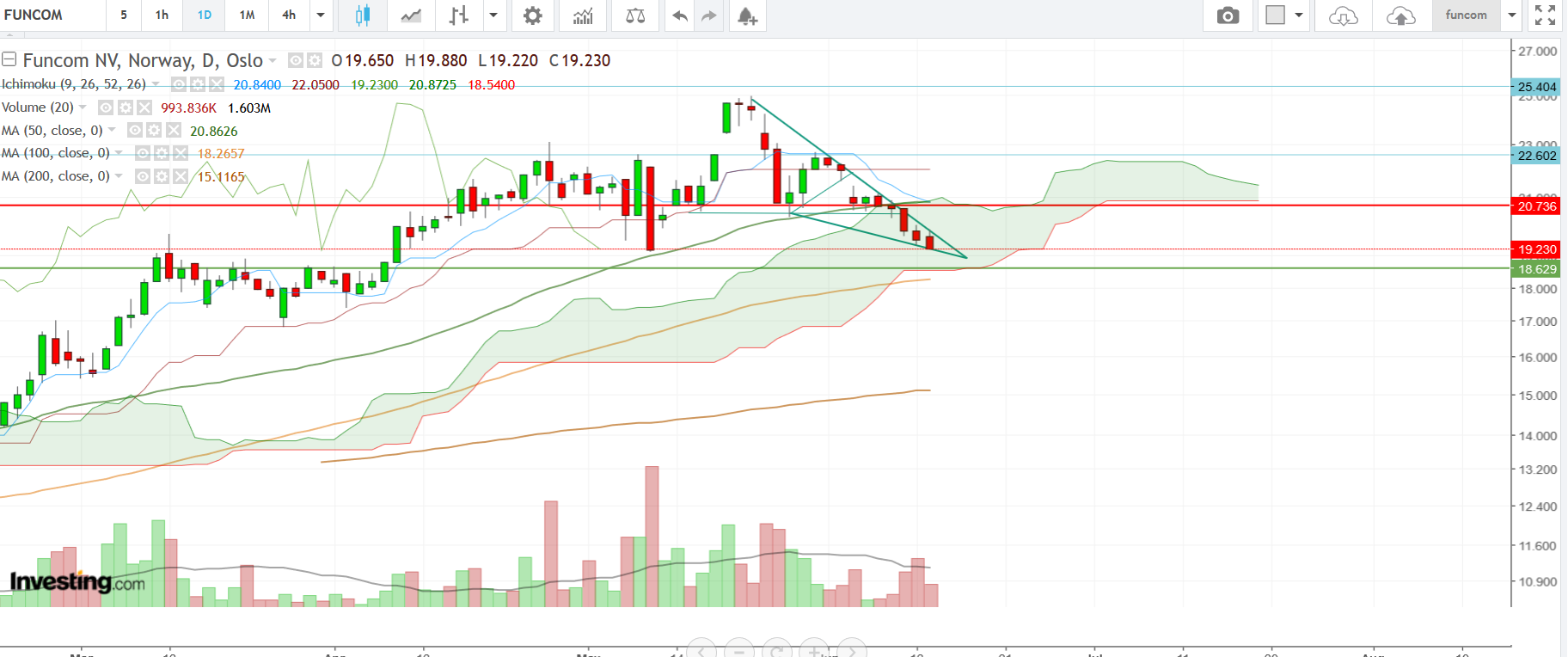Open the funcom saved layout dropdown arrow

(x=1512, y=15)
